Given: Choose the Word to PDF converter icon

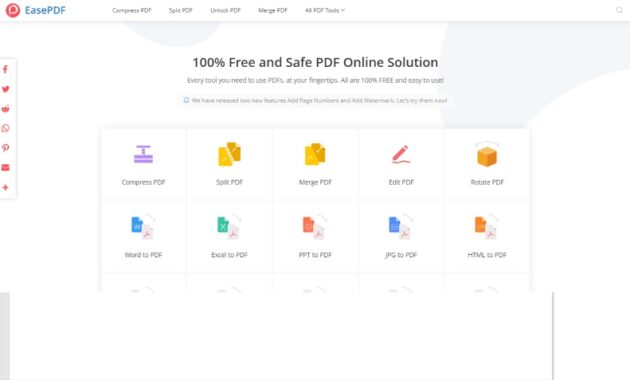Looking at the screenshot, I should (x=143, y=227).
